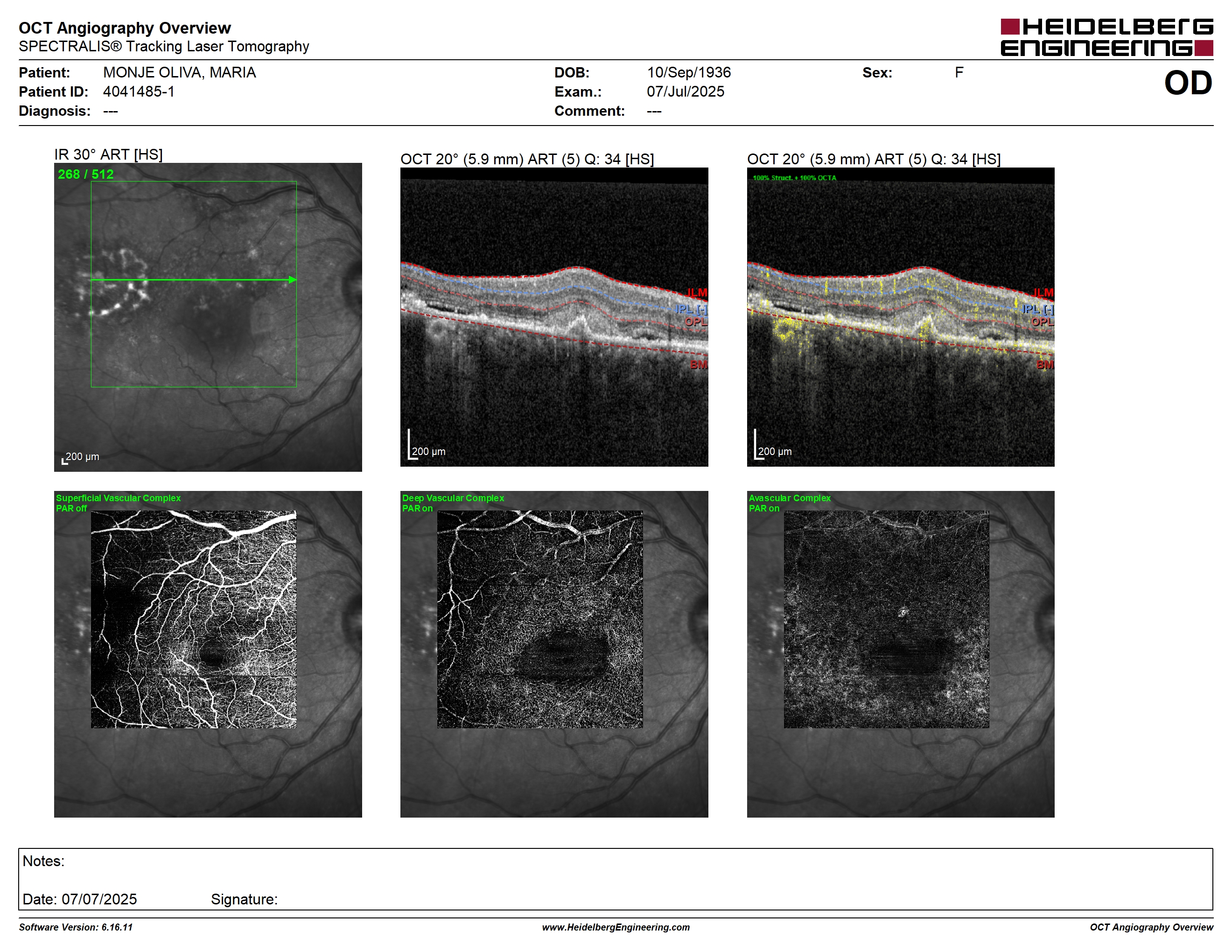Click the ILM label on OCTA B-scan

[1043, 292]
